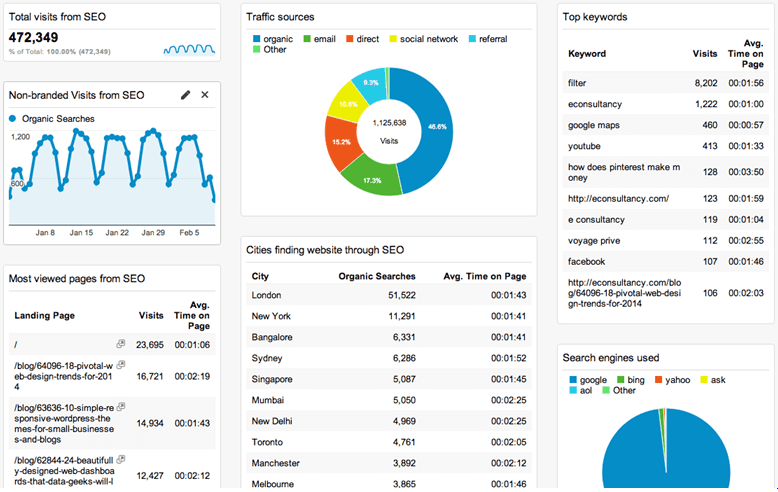Click the google legend swatch in Search engines
Screen dimensions: 778x492
[573, 379]
